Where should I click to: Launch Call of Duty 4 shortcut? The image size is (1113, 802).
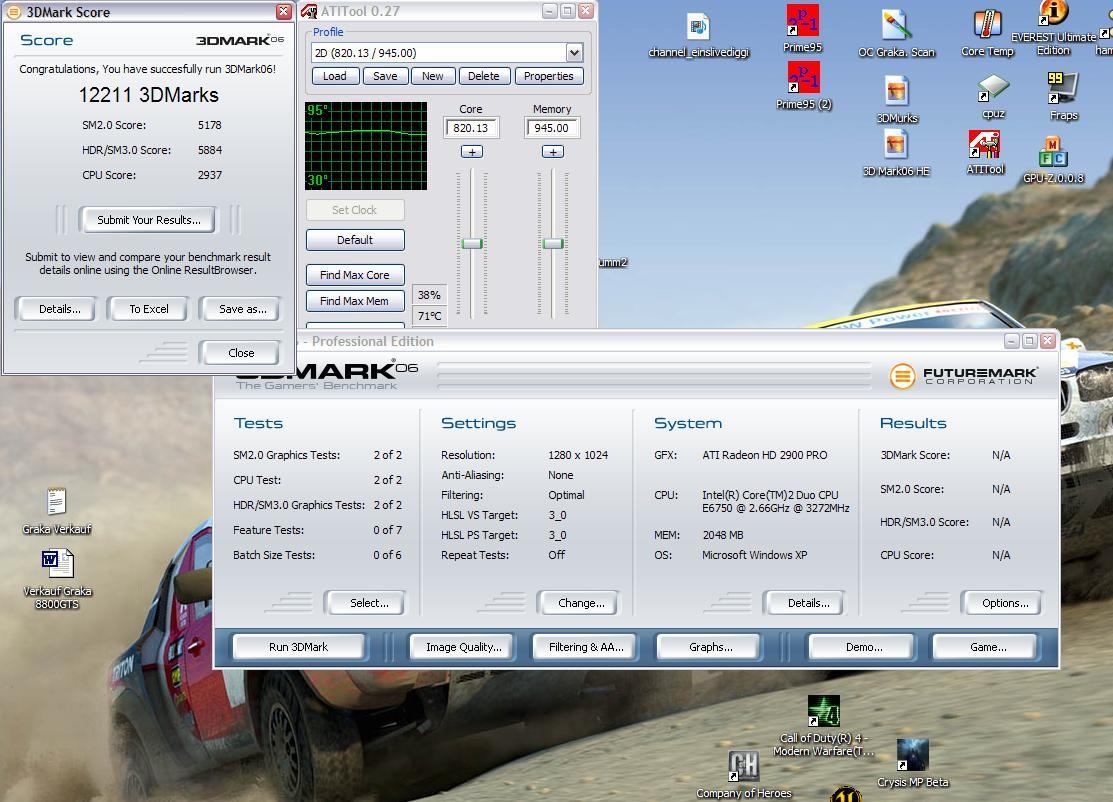tap(823, 725)
